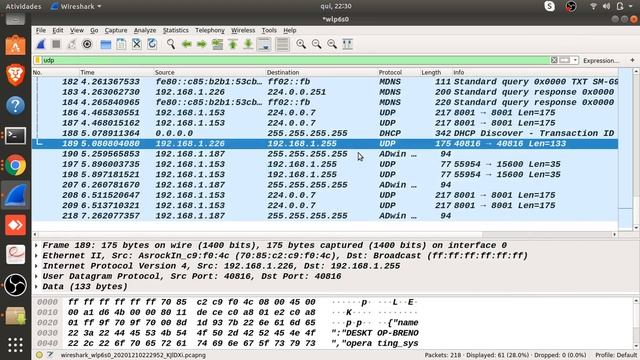This screenshot has height=360, width=640.
Task: Click the packet list horizontal scrollbar
Action: [325, 235]
